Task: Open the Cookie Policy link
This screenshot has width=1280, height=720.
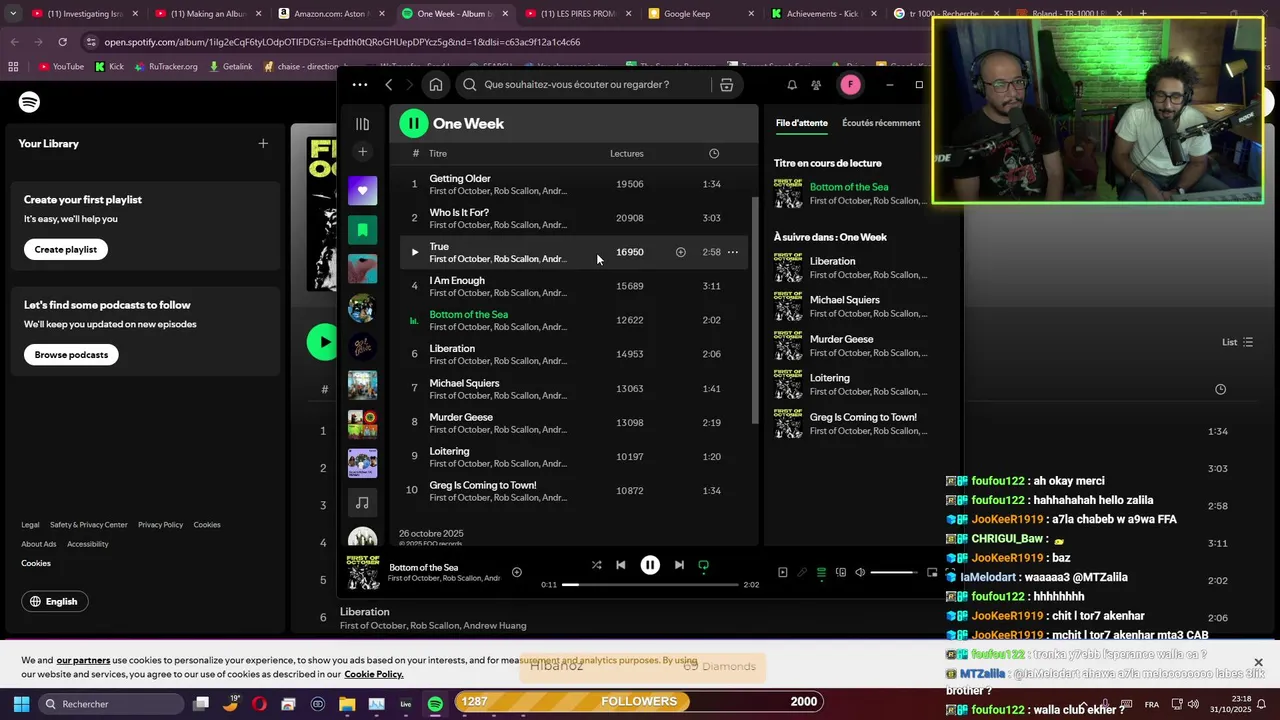Action: click(374, 674)
